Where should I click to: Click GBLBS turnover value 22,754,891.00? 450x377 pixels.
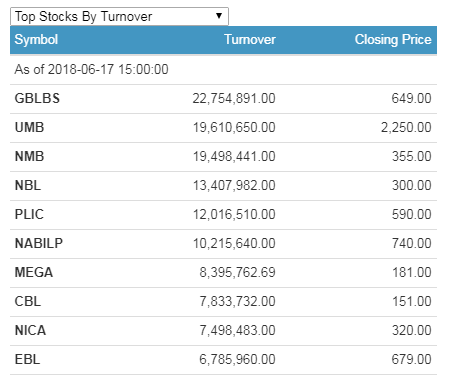234,99
